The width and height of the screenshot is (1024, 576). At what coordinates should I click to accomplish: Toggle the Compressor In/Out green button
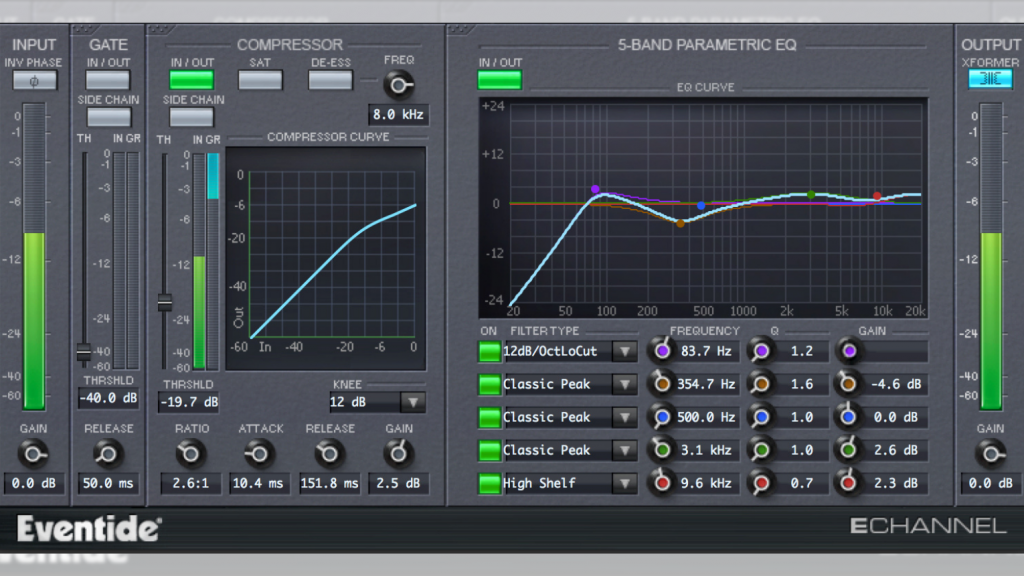pyautogui.click(x=191, y=80)
